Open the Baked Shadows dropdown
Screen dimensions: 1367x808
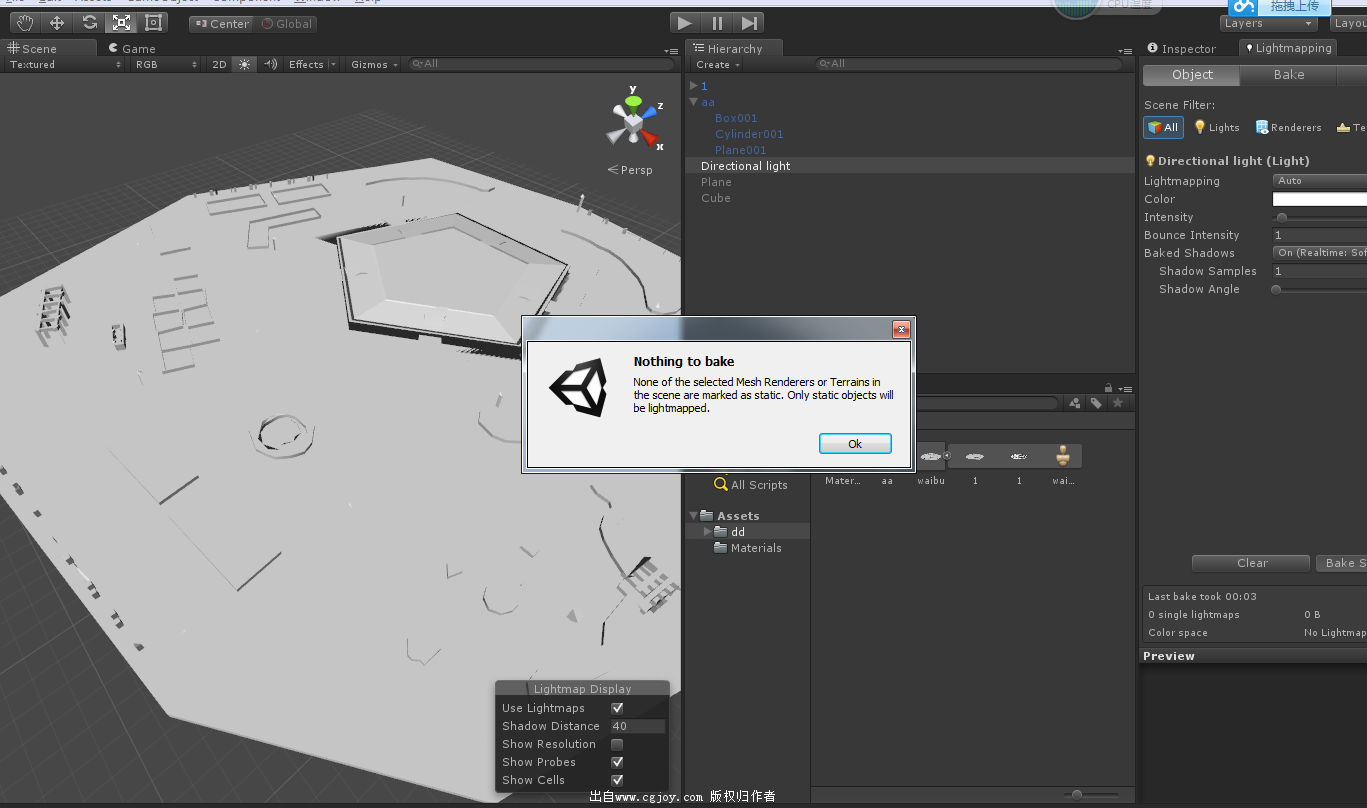click(1320, 253)
